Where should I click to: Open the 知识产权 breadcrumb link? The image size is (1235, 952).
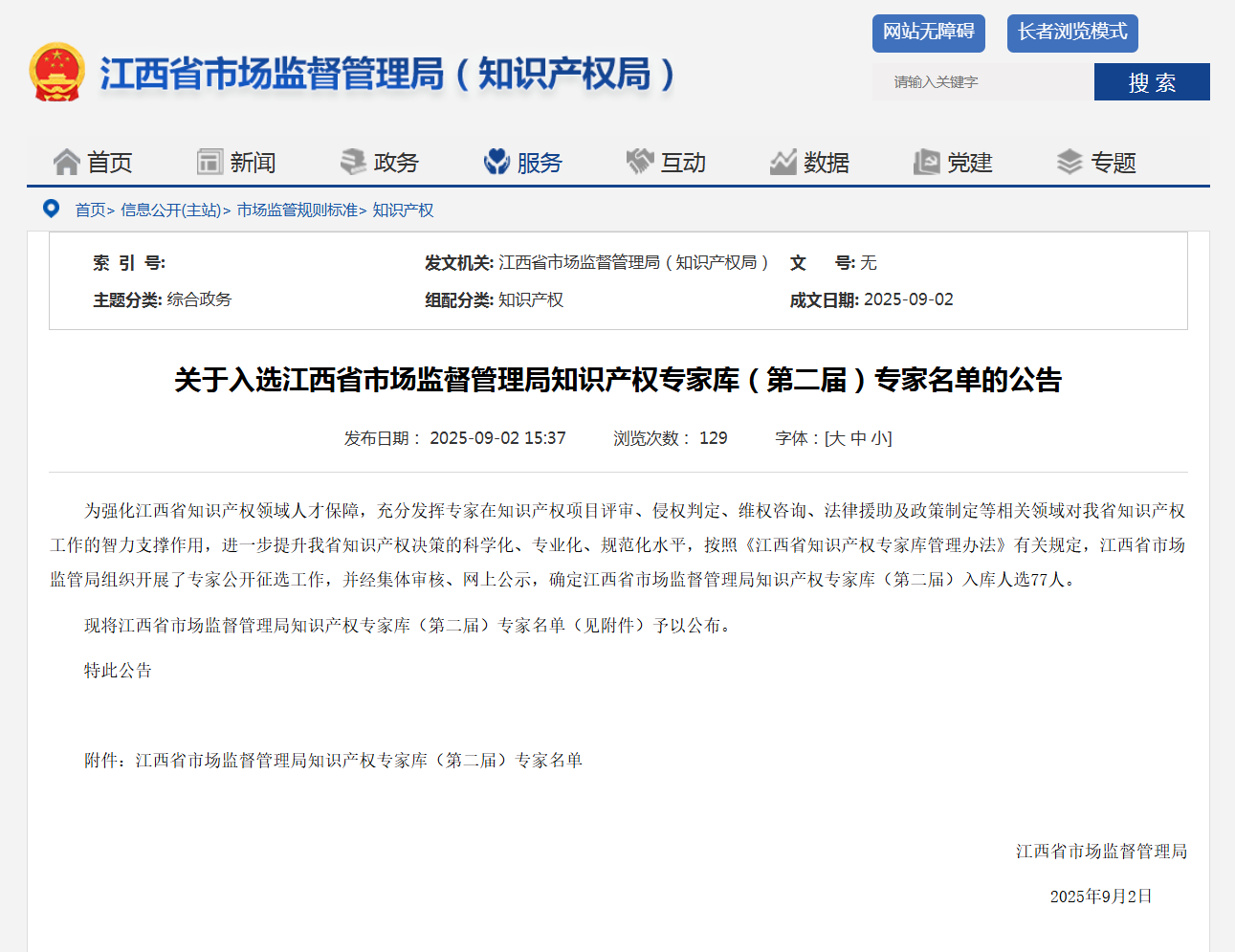(x=403, y=210)
